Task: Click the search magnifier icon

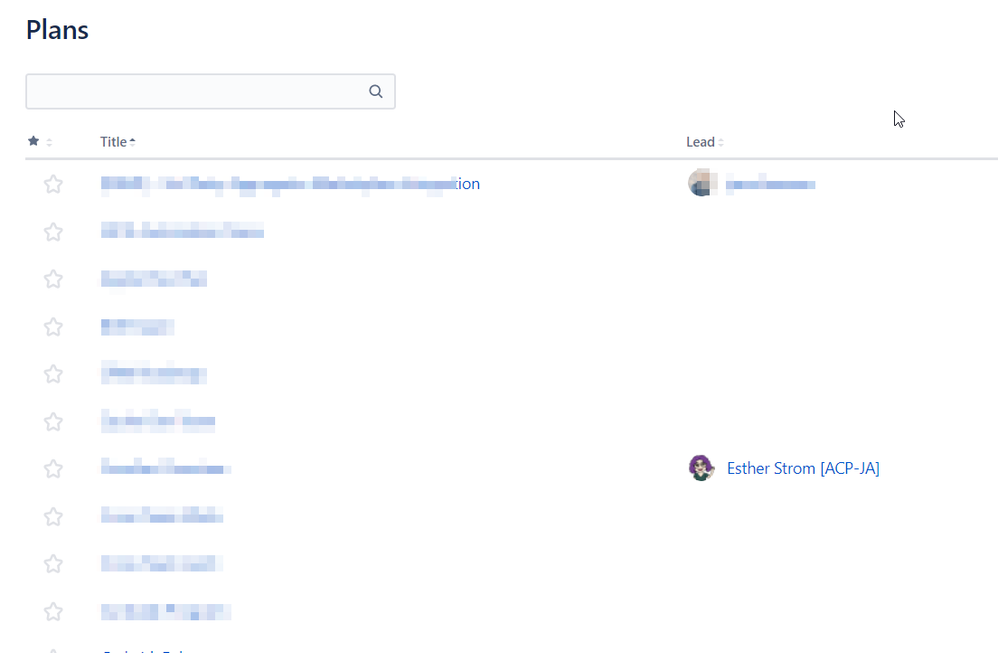Action: [x=375, y=90]
